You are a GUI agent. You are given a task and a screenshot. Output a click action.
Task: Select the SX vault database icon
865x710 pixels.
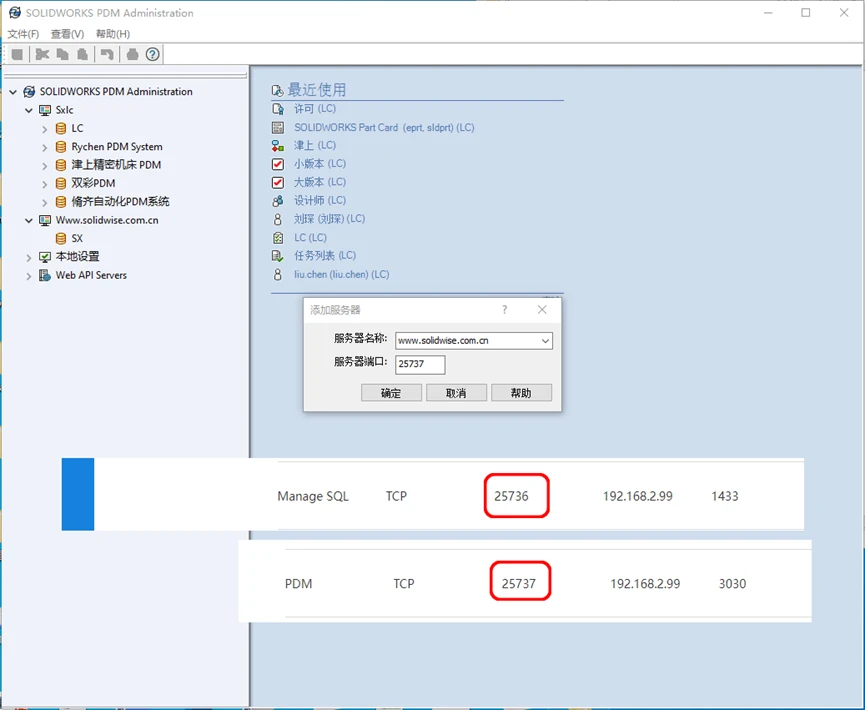61,239
